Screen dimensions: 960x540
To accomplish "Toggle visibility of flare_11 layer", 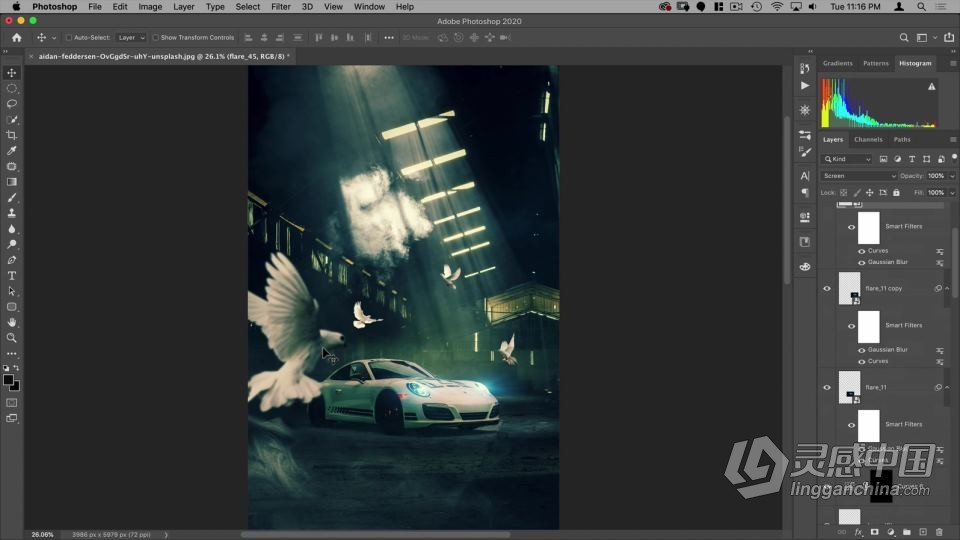I will pyautogui.click(x=827, y=387).
